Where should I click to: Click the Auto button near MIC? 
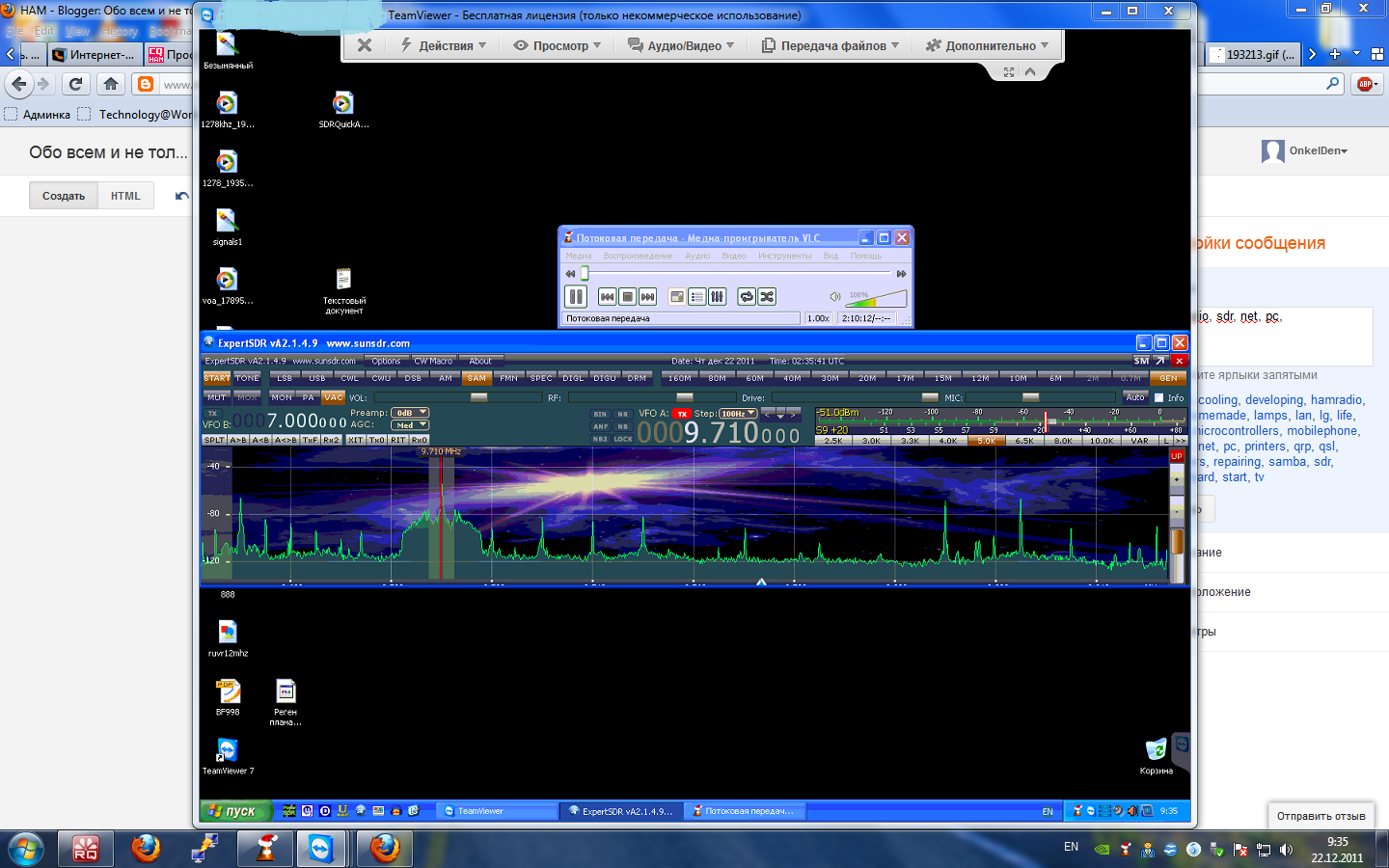click(x=1135, y=397)
